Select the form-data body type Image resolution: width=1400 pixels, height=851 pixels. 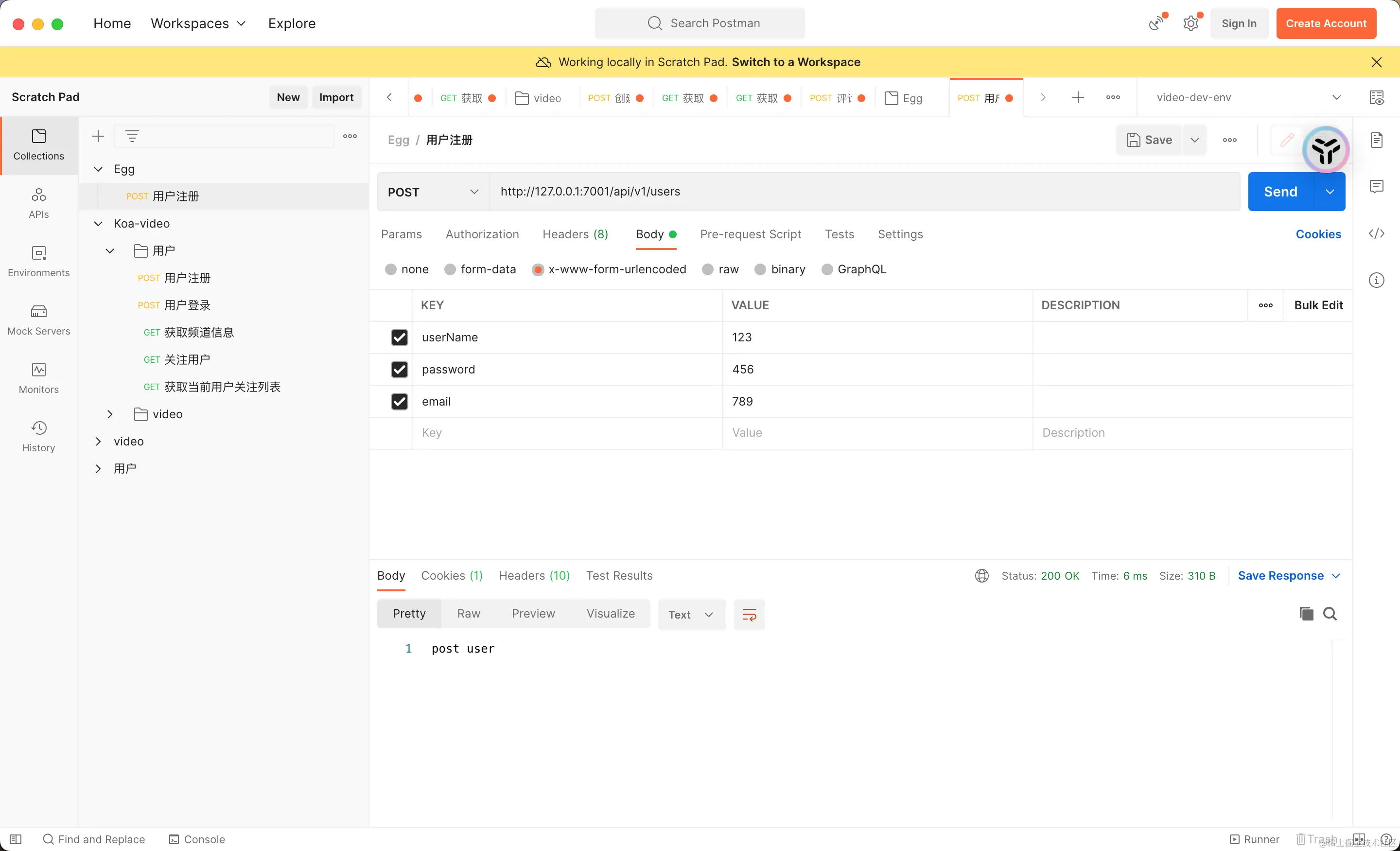pos(450,269)
